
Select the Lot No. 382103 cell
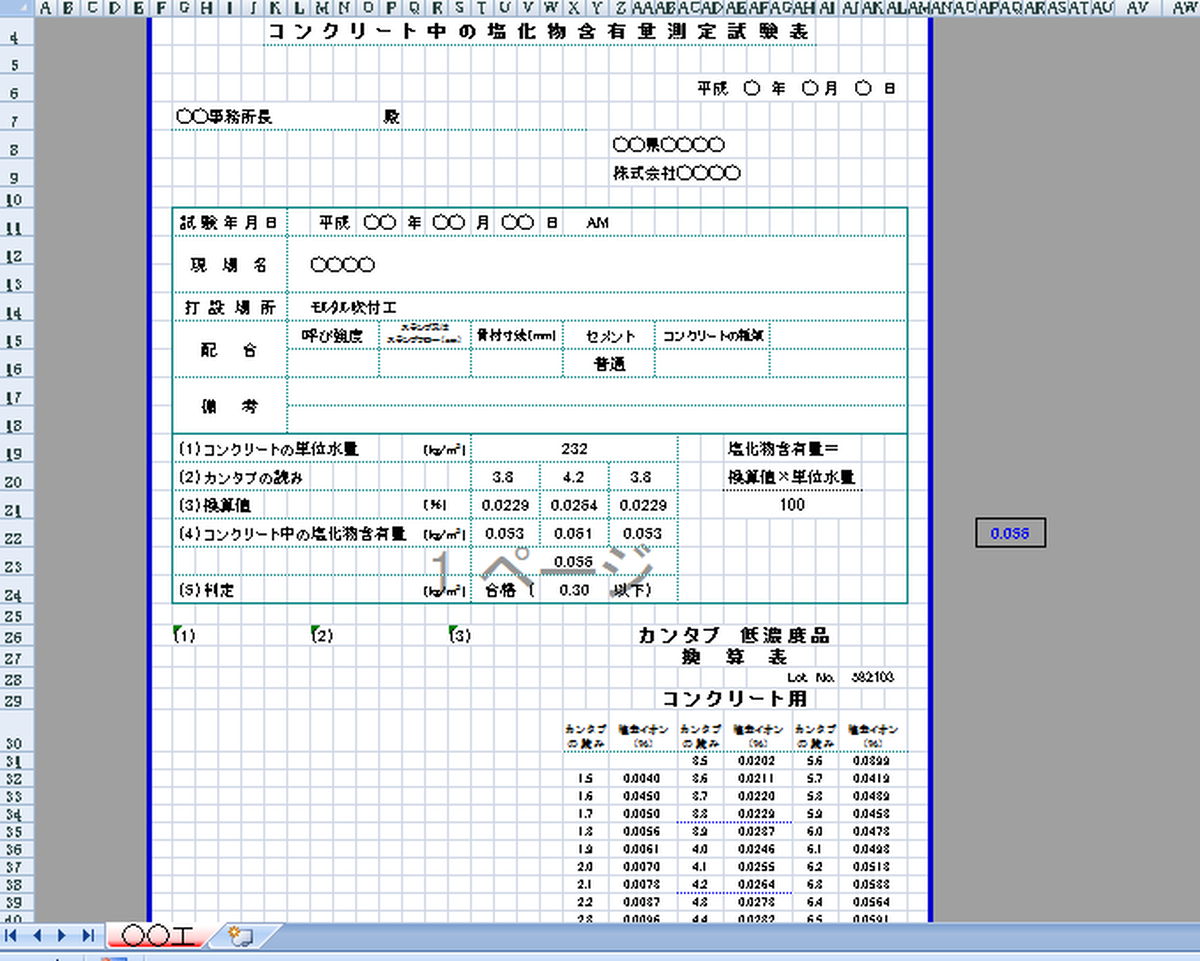[x=872, y=678]
